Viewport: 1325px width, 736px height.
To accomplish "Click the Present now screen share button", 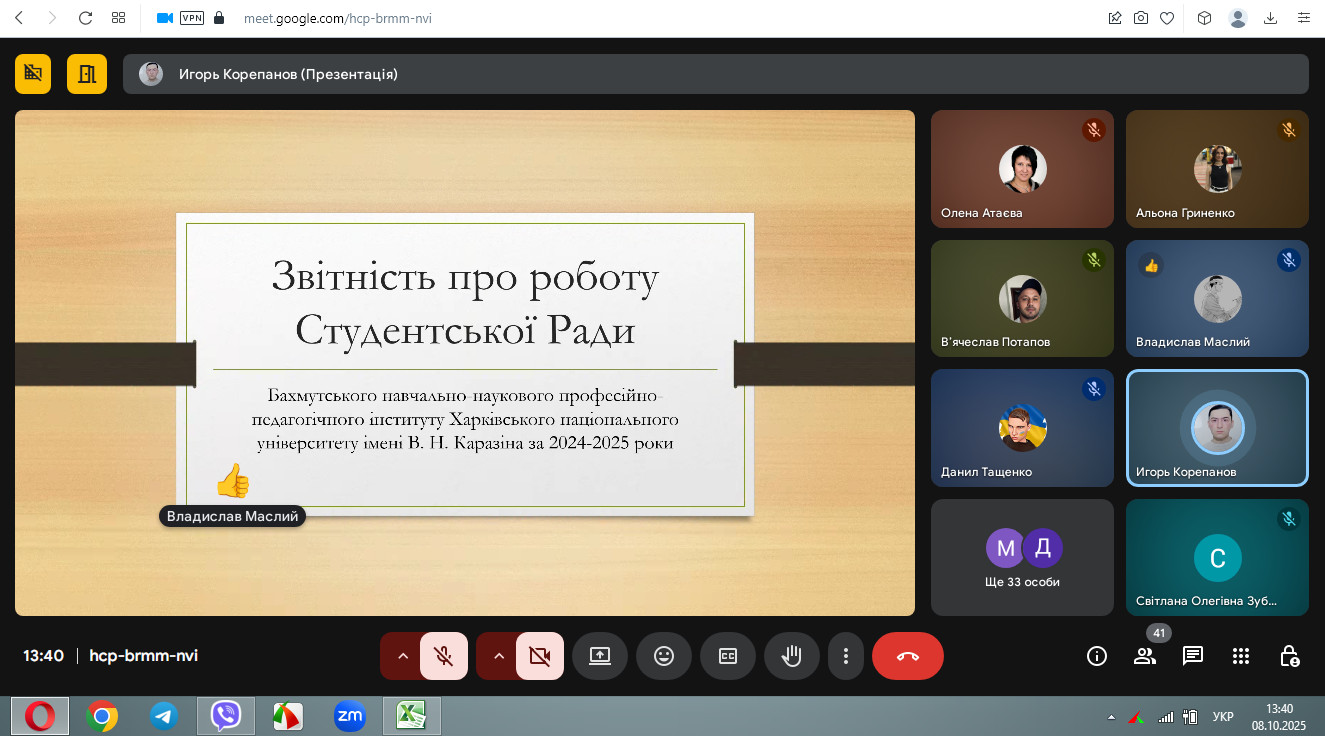I will (599, 656).
